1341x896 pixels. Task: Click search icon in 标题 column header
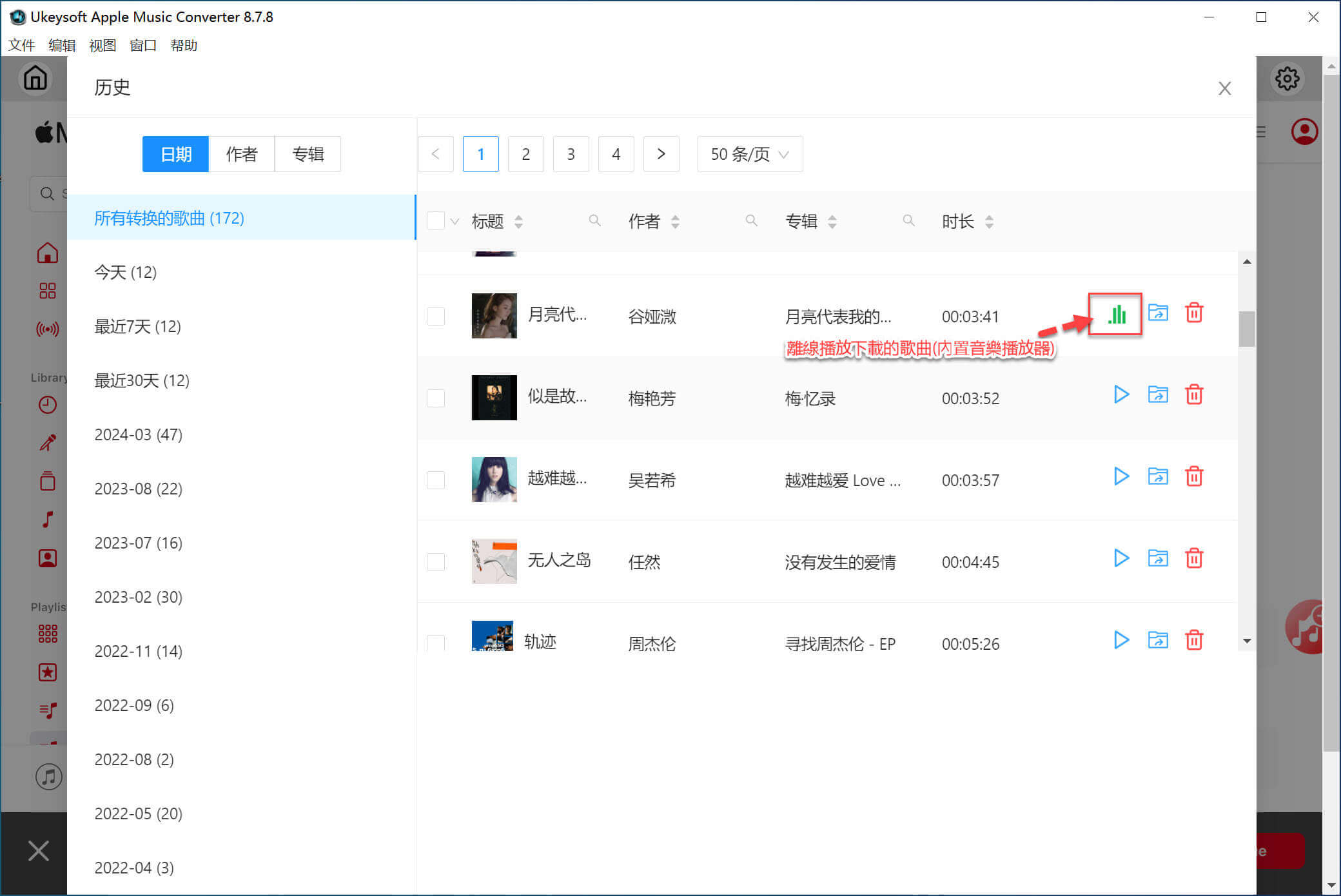tap(594, 221)
